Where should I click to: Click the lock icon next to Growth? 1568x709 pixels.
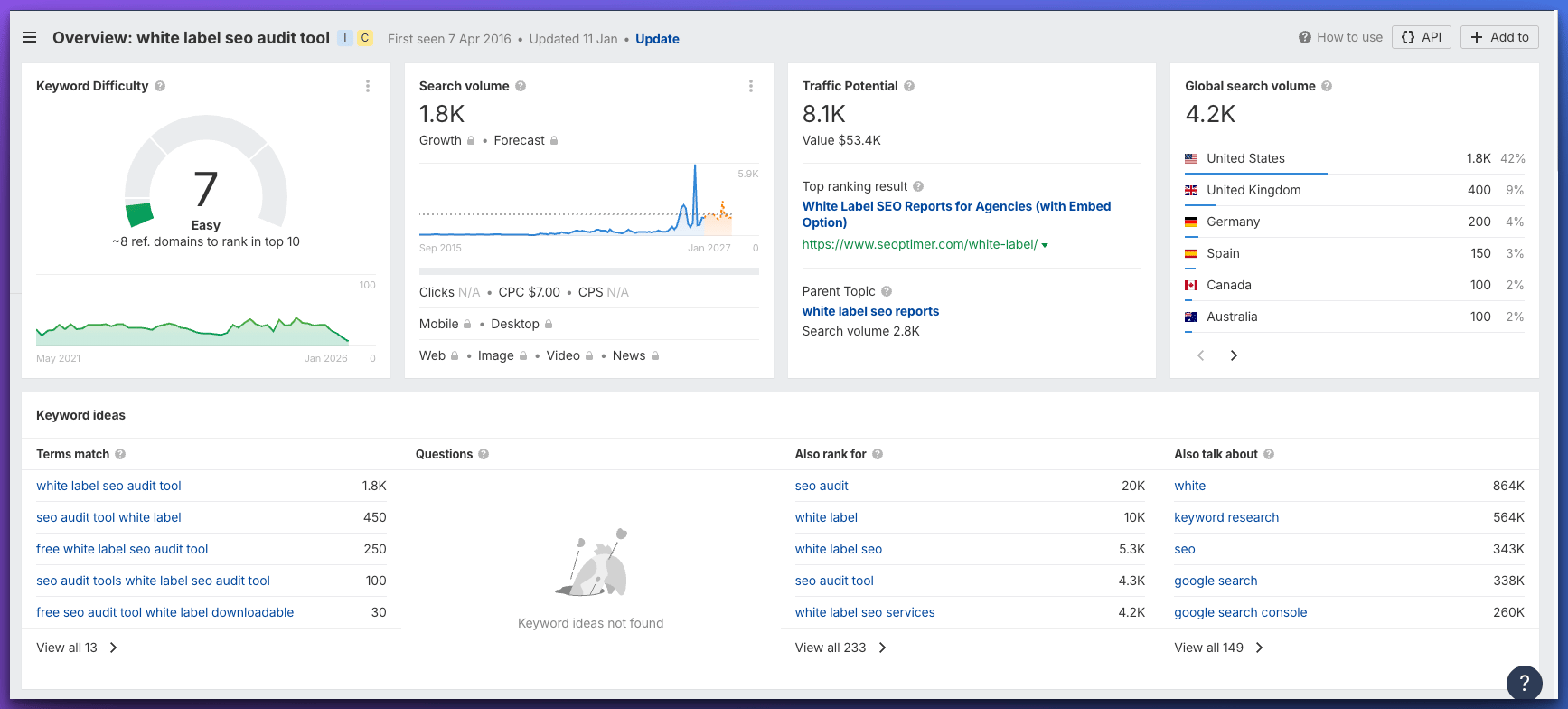click(471, 140)
